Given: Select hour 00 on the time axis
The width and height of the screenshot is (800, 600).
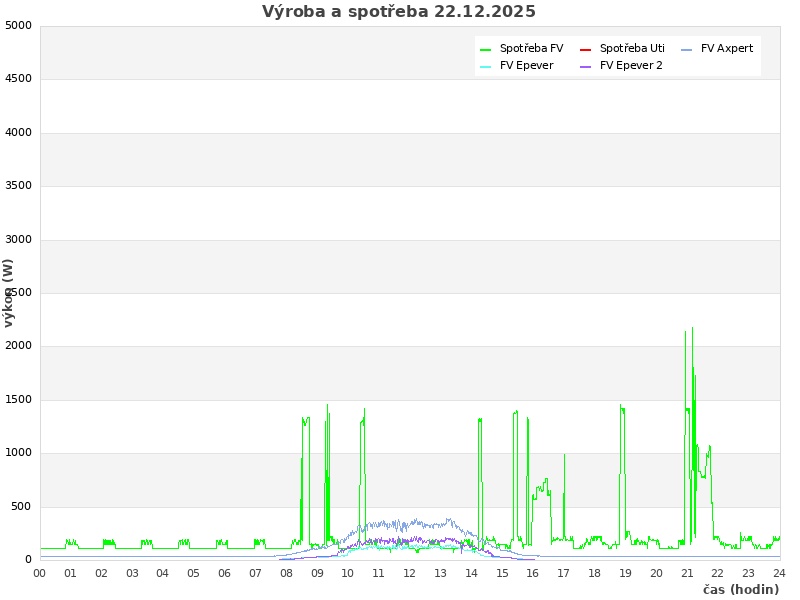Looking at the screenshot, I should [x=40, y=573].
